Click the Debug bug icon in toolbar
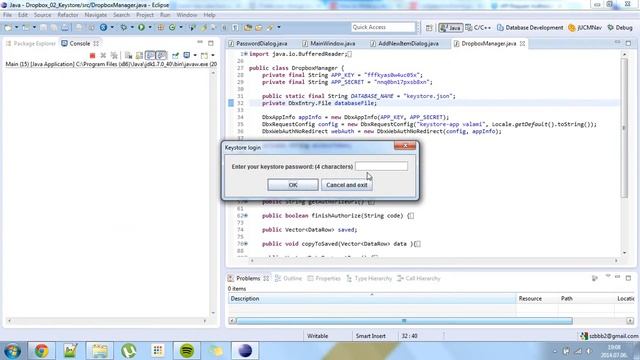 pyautogui.click(x=123, y=27)
